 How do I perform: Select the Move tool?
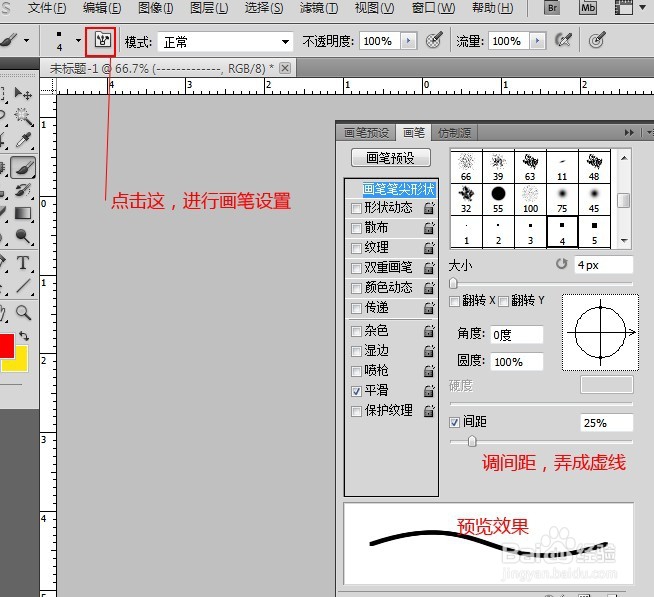pyautogui.click(x=23, y=93)
